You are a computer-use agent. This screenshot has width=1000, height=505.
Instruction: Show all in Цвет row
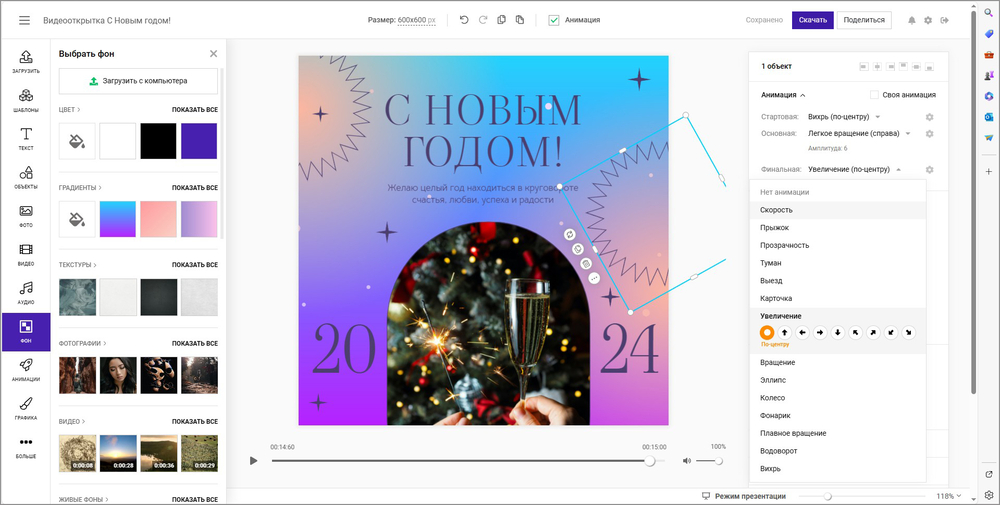tap(195, 110)
